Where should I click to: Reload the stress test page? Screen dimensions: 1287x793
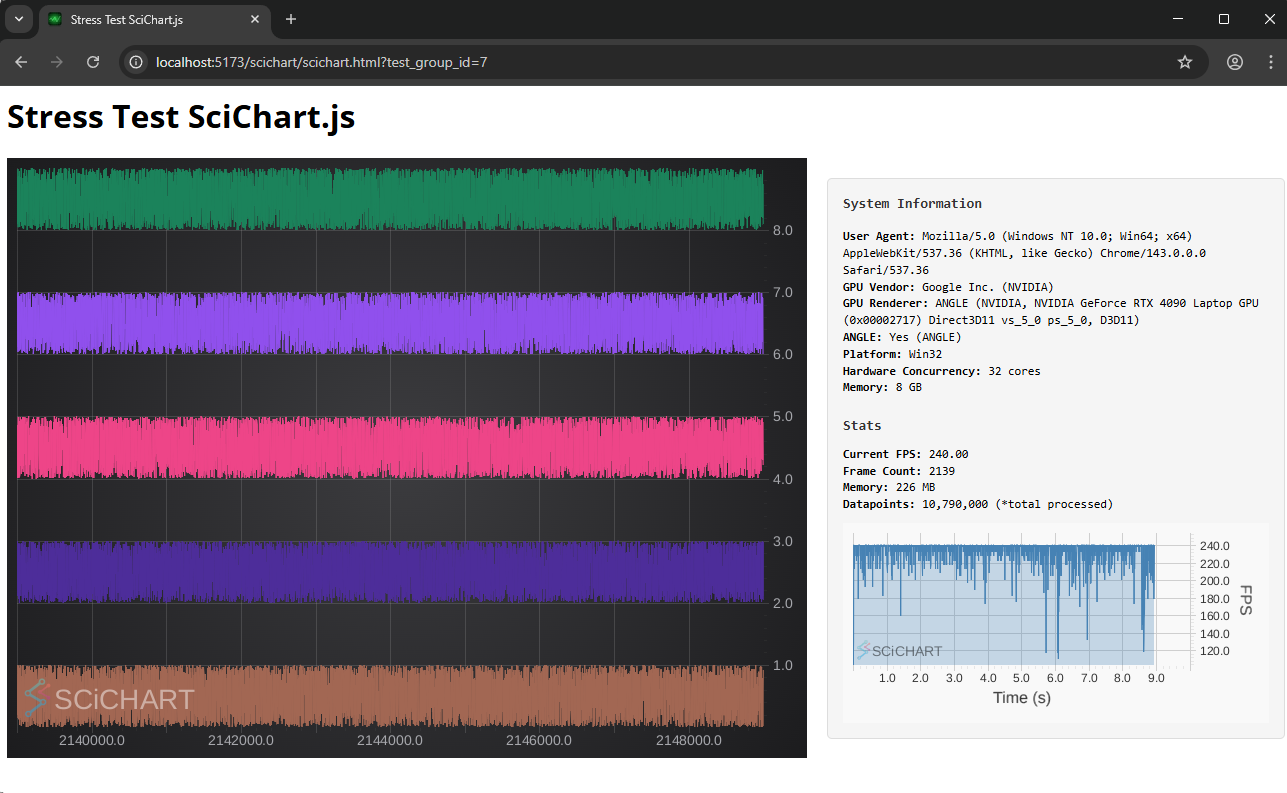[x=93, y=62]
